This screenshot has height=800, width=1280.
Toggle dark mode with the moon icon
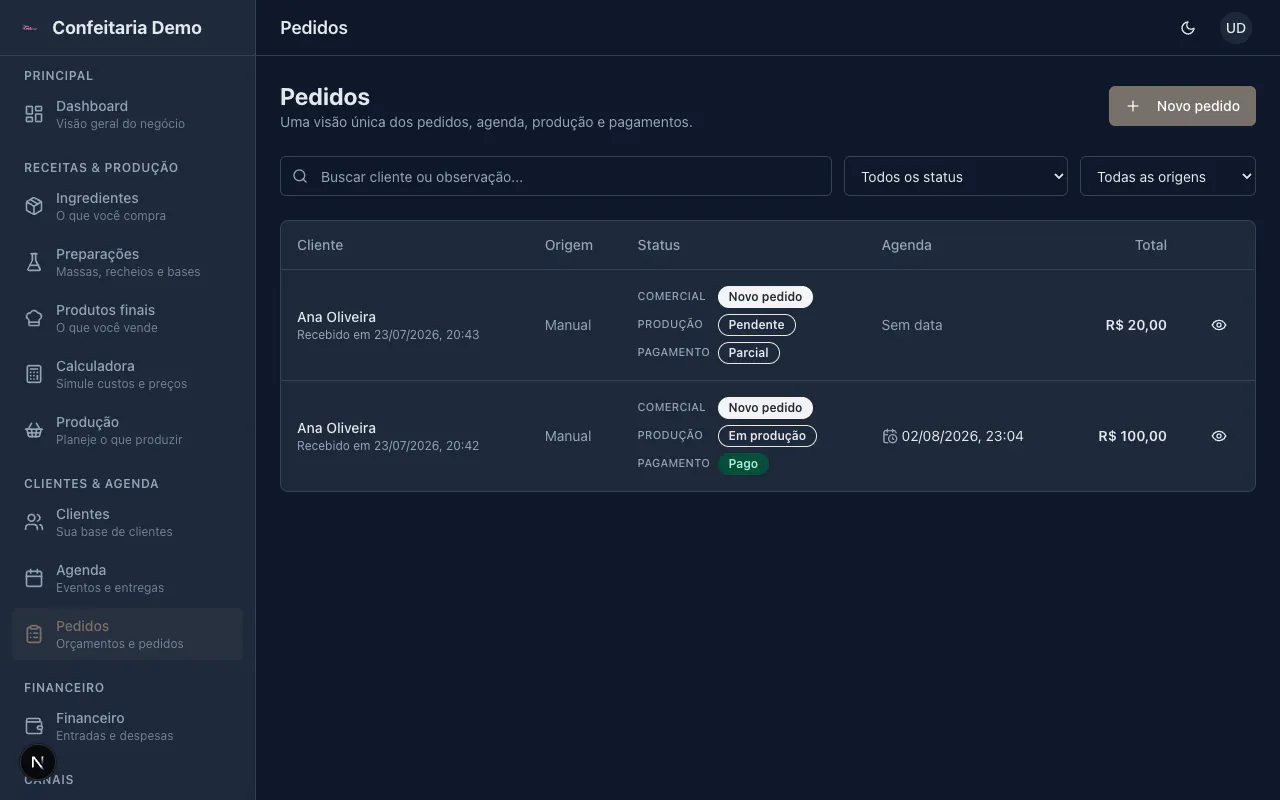point(1188,28)
